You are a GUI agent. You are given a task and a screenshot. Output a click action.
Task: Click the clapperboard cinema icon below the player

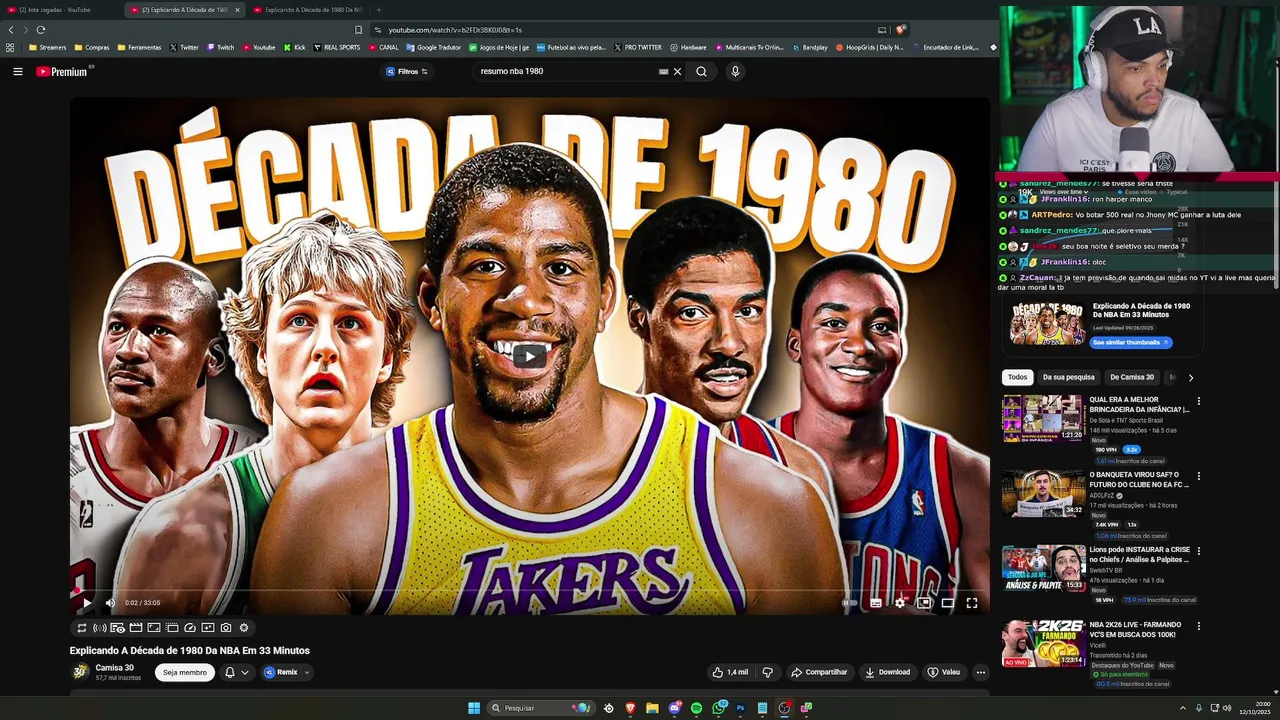pos(136,628)
